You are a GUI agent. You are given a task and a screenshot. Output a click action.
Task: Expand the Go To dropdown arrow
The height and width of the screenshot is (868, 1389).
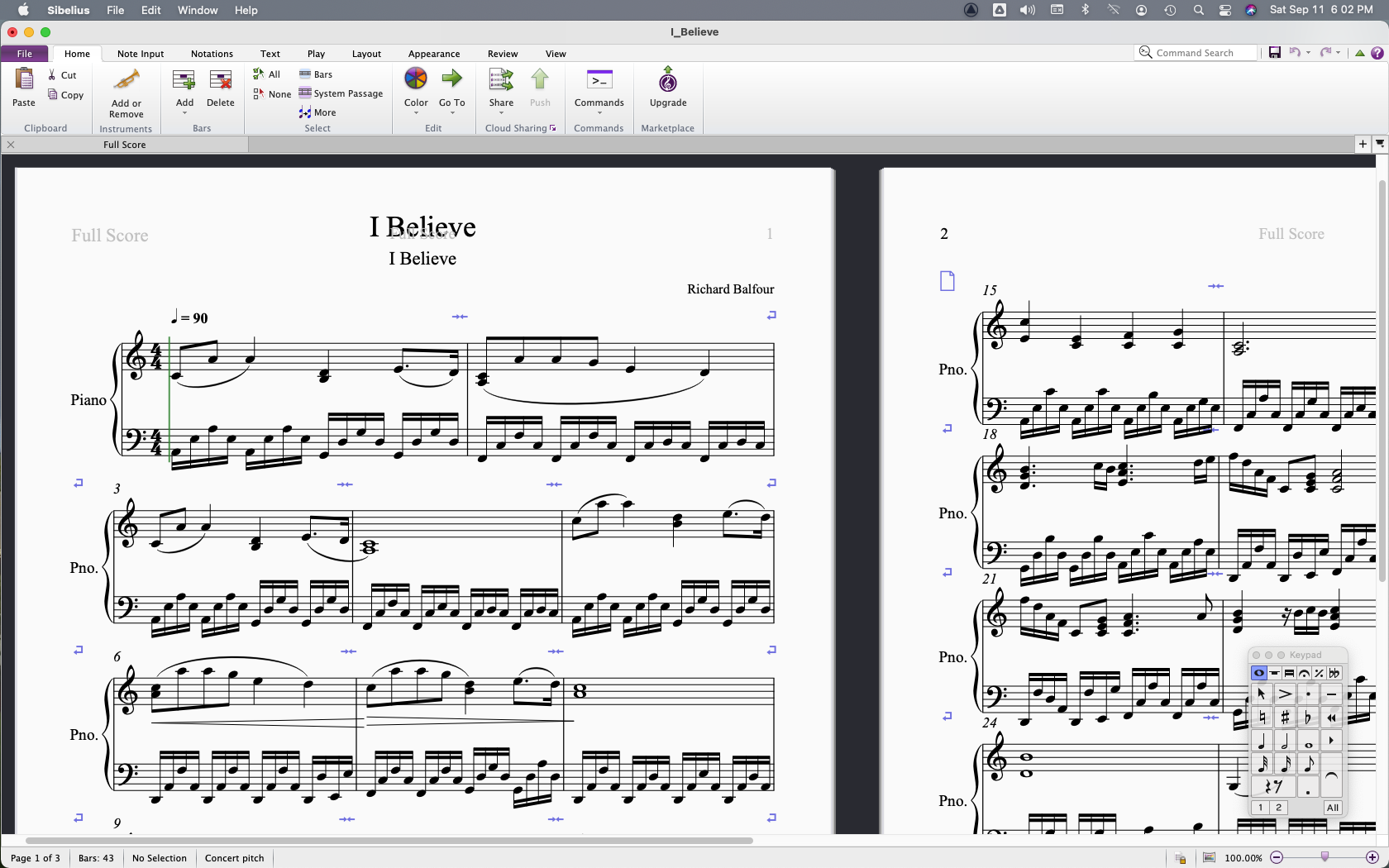pos(452,113)
